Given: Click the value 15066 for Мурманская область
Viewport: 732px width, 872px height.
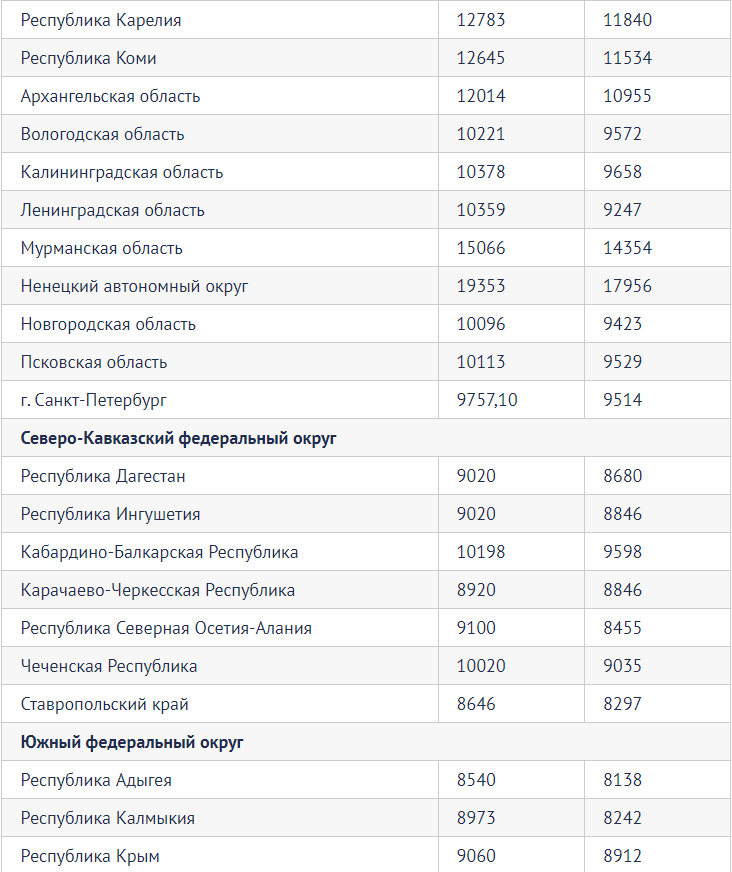Looking at the screenshot, I should (481, 248).
